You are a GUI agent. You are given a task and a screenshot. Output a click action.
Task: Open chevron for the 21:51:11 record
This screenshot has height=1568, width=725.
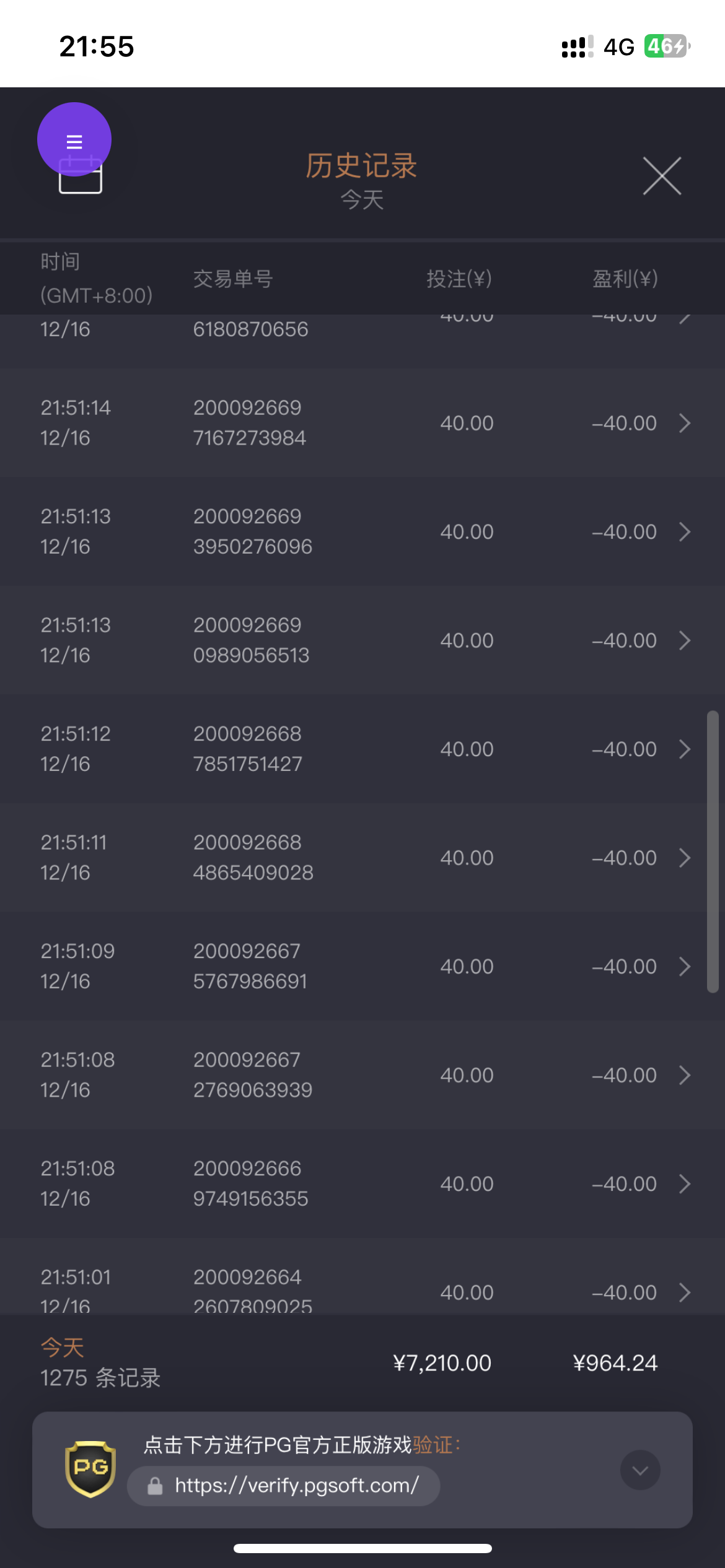pos(684,858)
